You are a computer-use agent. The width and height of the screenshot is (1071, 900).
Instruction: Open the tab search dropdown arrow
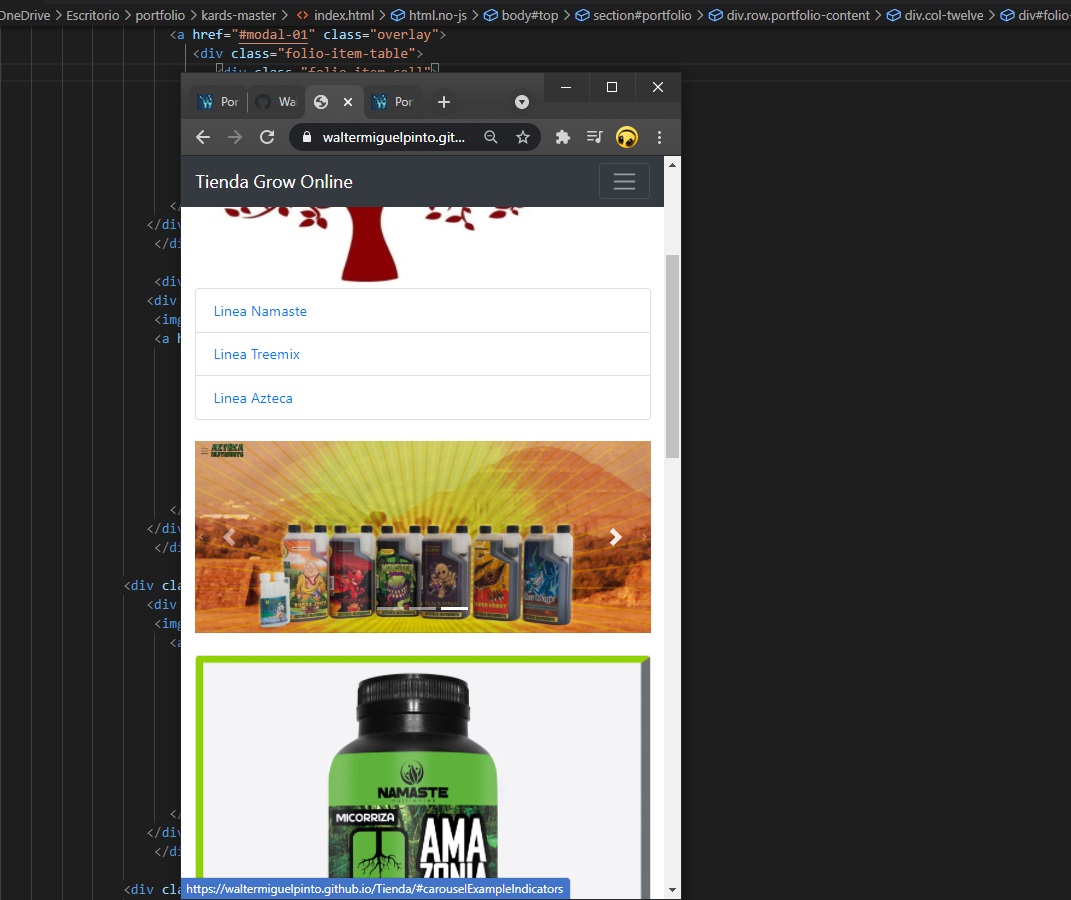[x=521, y=102]
